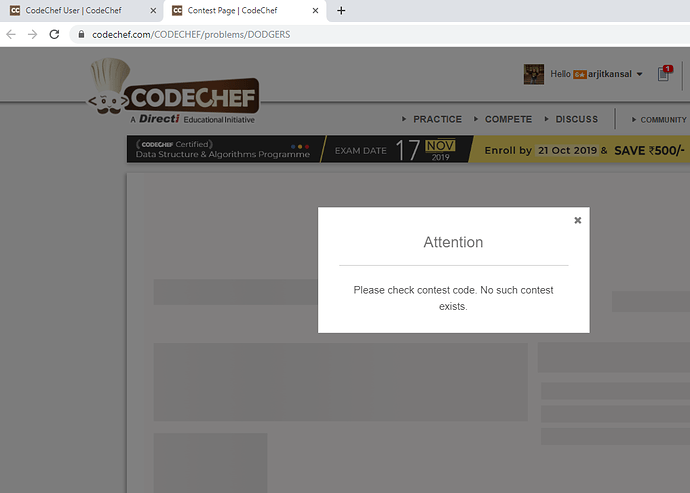Open the PRACTICE menu

437,119
